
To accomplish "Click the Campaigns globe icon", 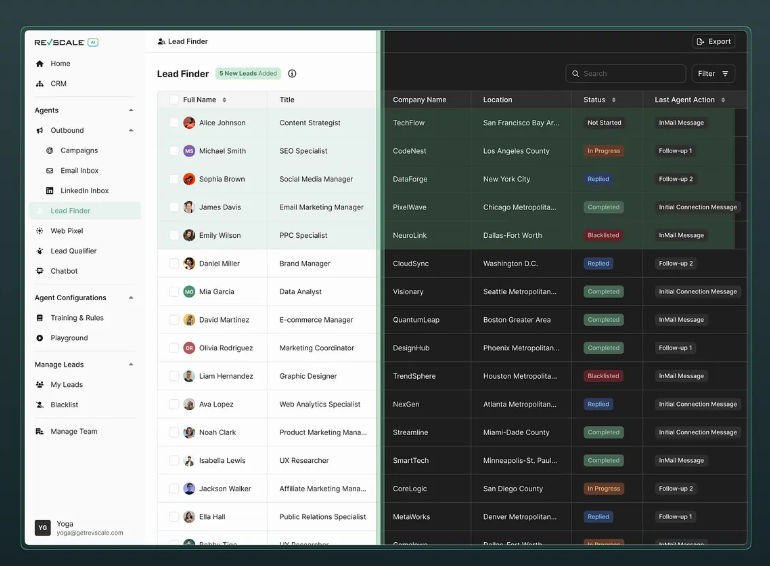I will click(x=50, y=150).
